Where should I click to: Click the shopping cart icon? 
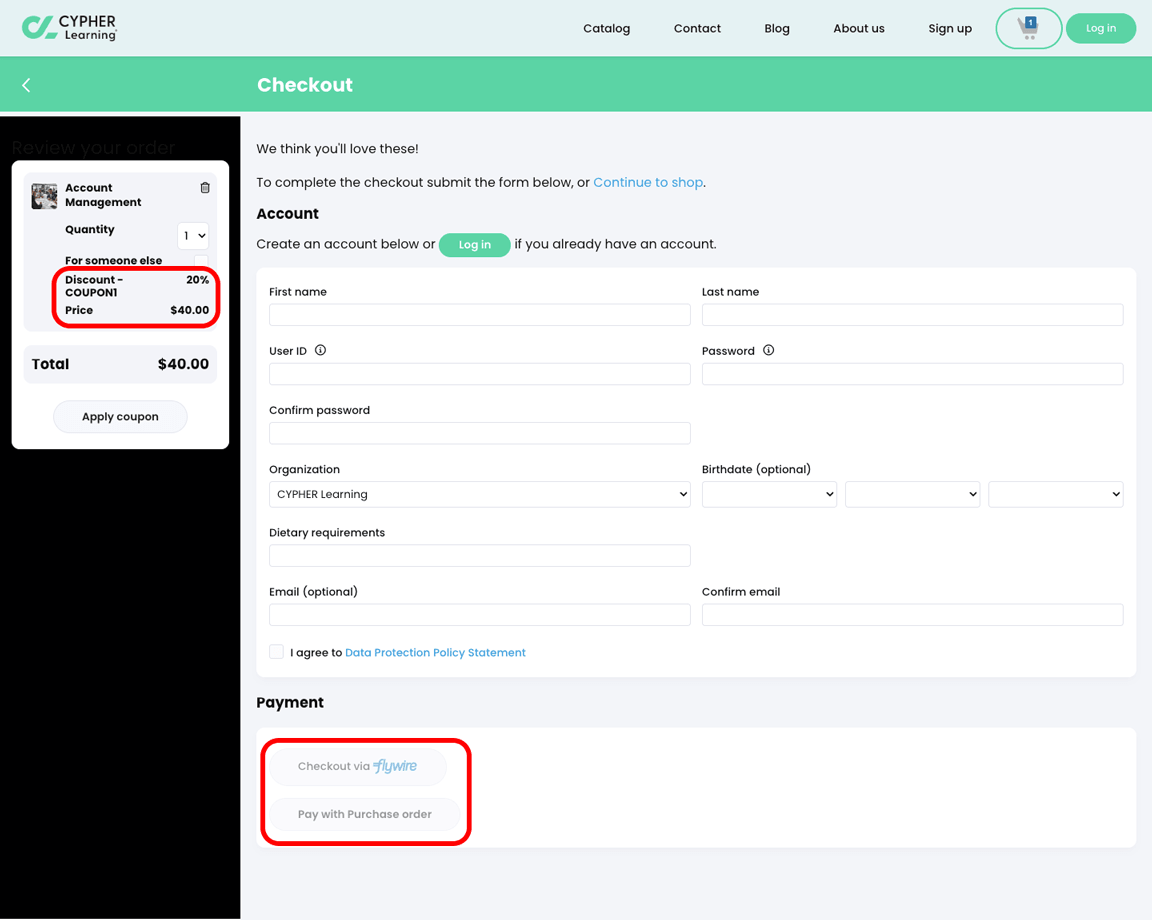[1028, 29]
